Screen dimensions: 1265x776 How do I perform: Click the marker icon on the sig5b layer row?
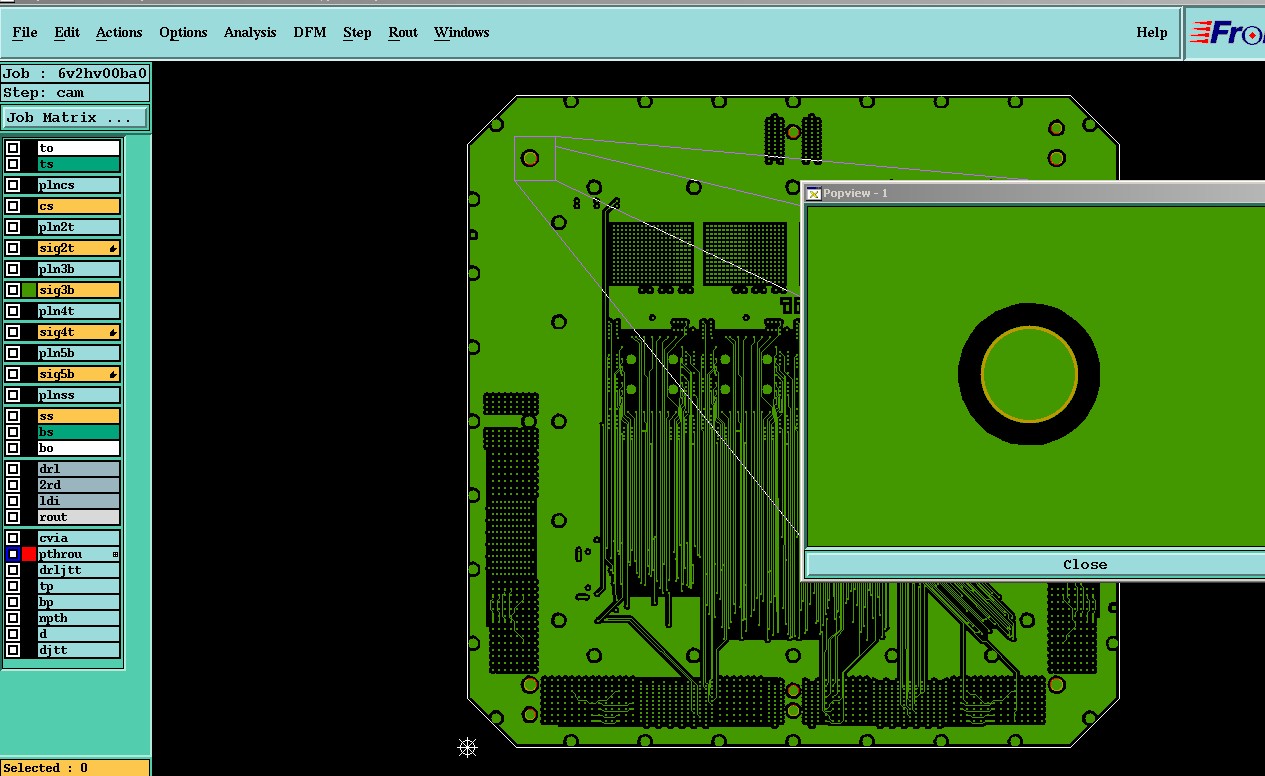(113, 374)
